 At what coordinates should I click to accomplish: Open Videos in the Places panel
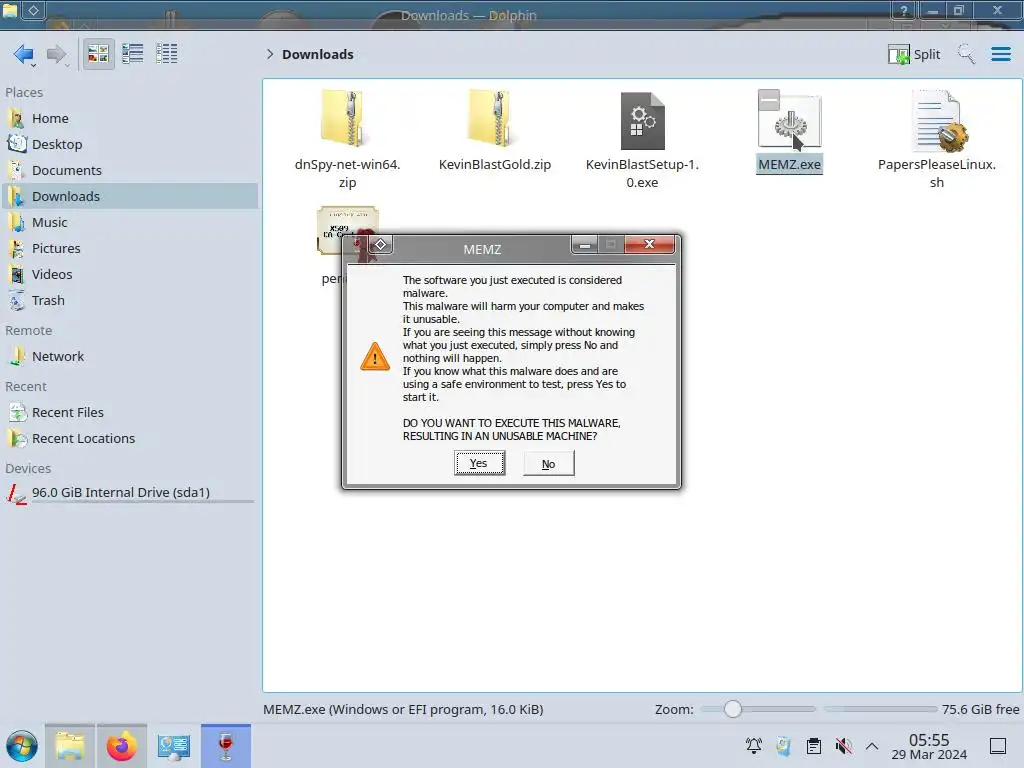tap(130, 275)
